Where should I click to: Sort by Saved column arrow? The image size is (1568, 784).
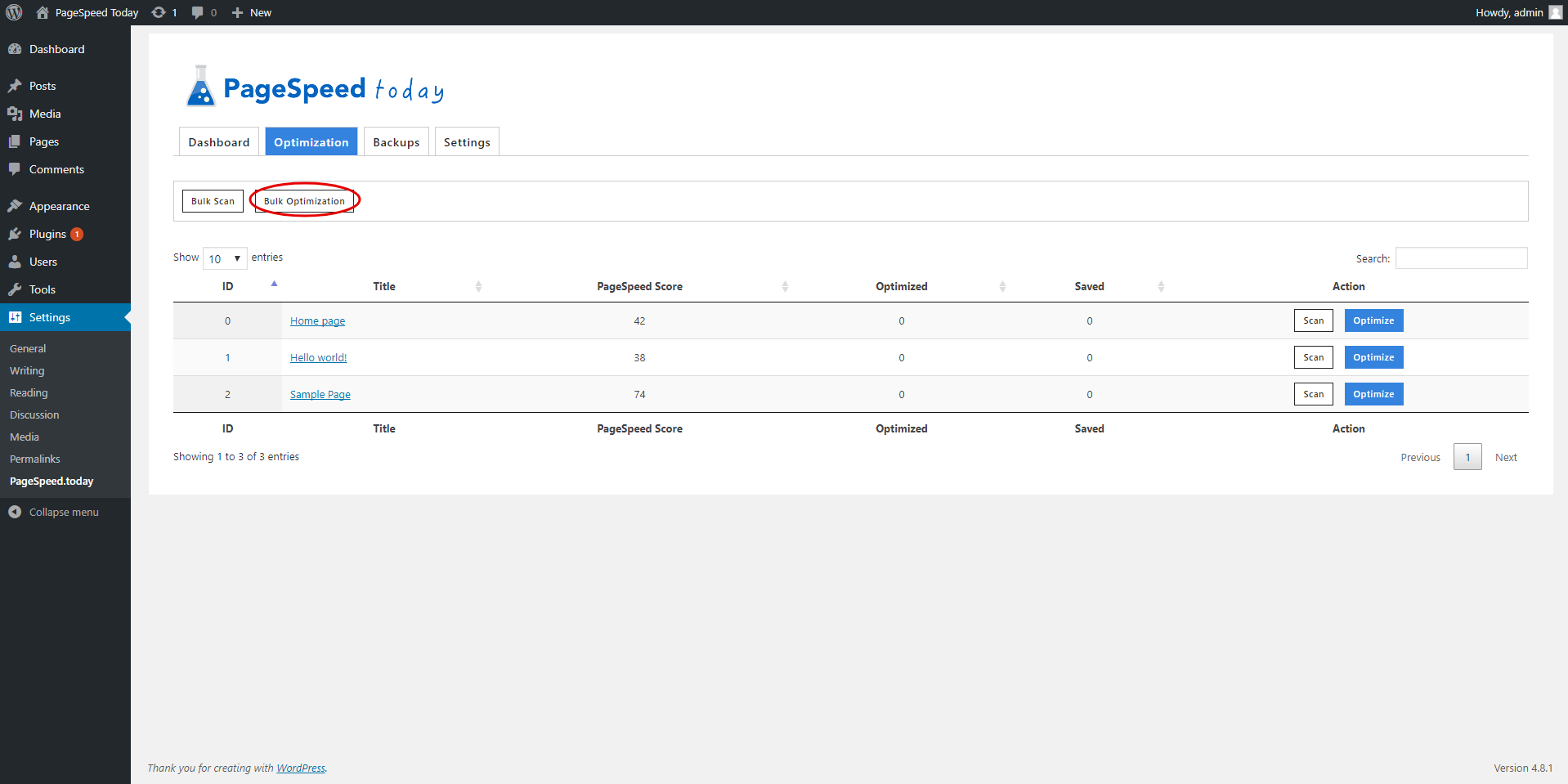pos(1161,286)
